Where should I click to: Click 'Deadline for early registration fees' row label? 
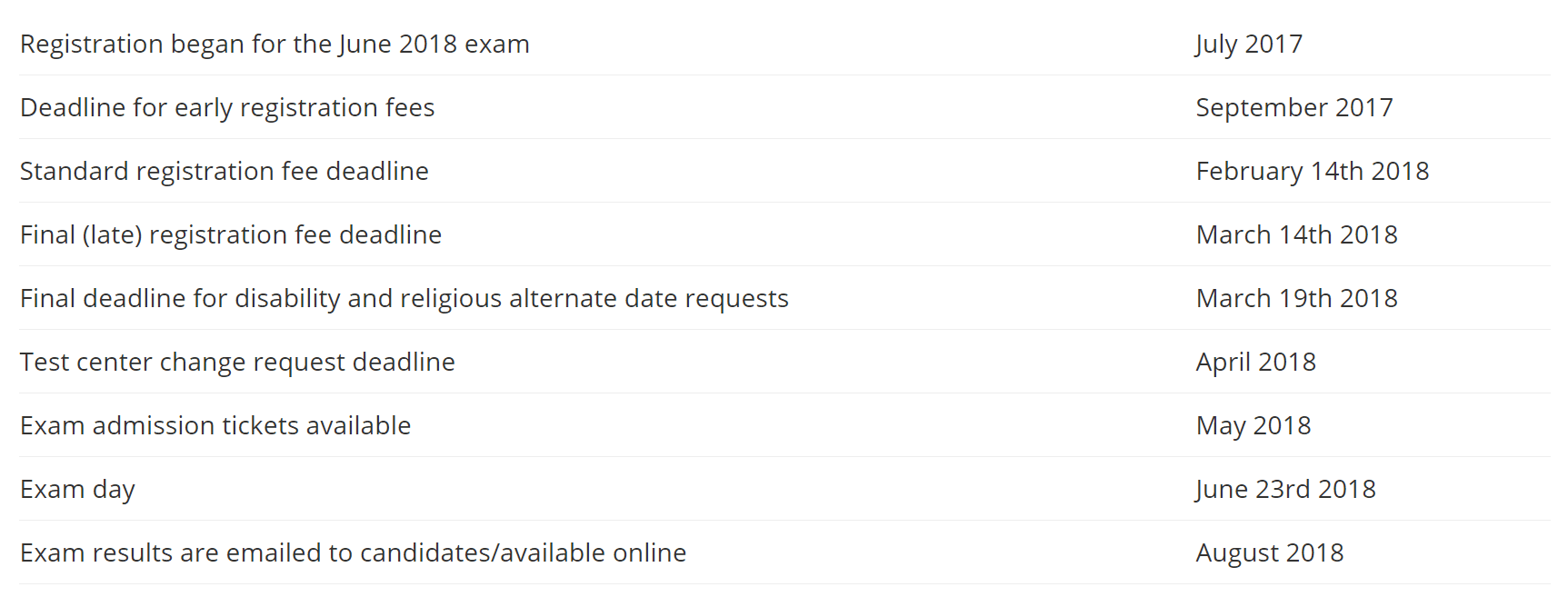coord(227,107)
